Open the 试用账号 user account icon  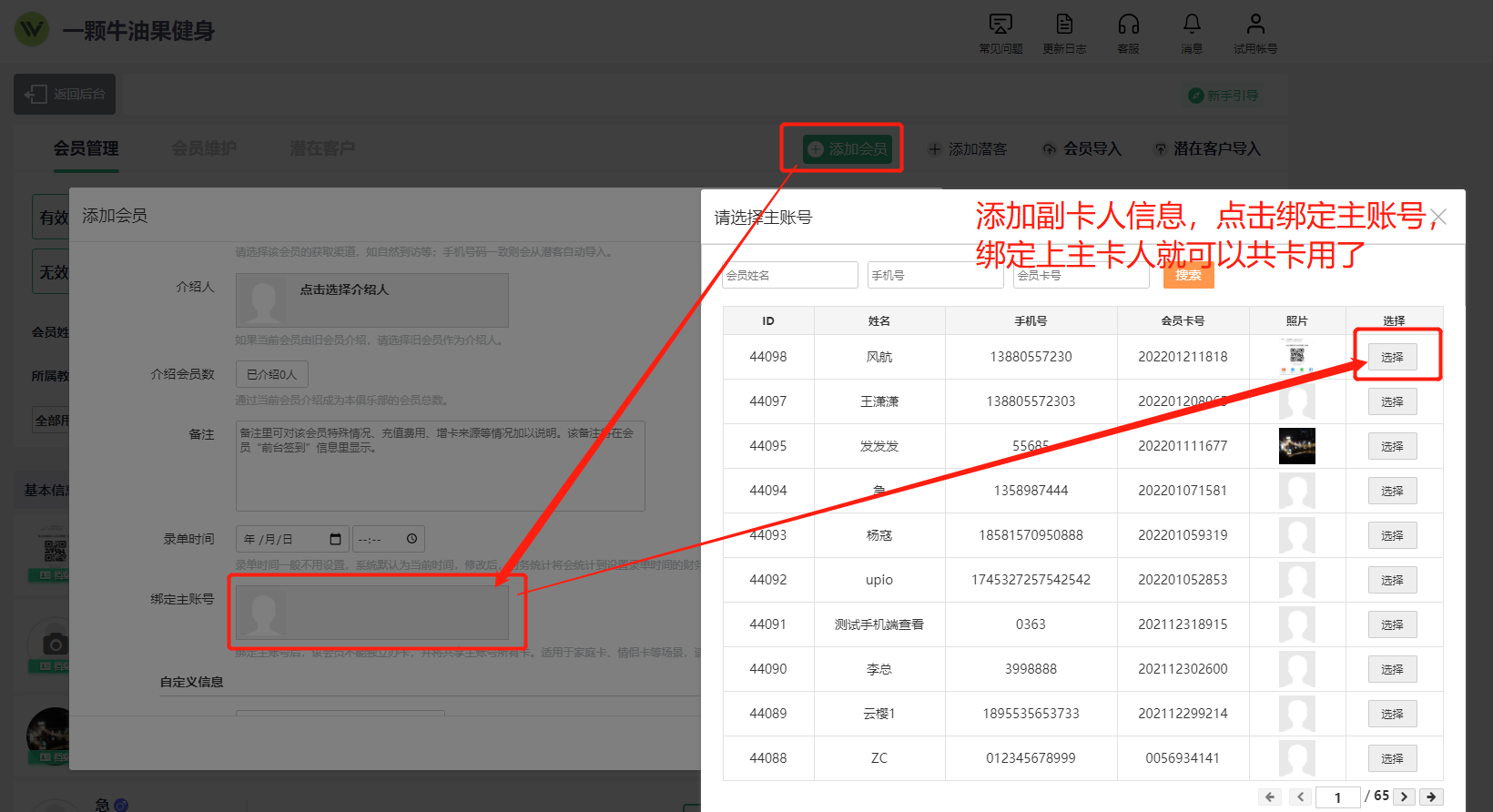pos(1255,25)
